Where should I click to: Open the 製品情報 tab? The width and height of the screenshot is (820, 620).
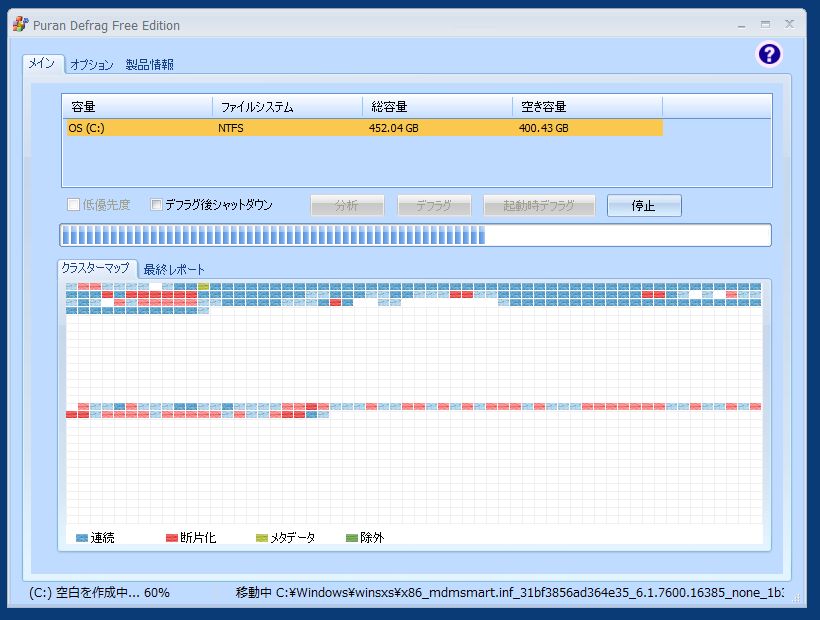[150, 64]
